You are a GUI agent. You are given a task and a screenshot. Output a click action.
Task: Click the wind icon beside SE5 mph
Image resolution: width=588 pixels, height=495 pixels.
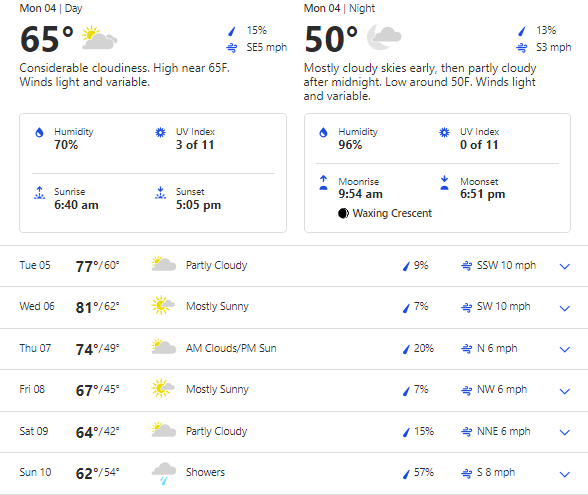232,48
